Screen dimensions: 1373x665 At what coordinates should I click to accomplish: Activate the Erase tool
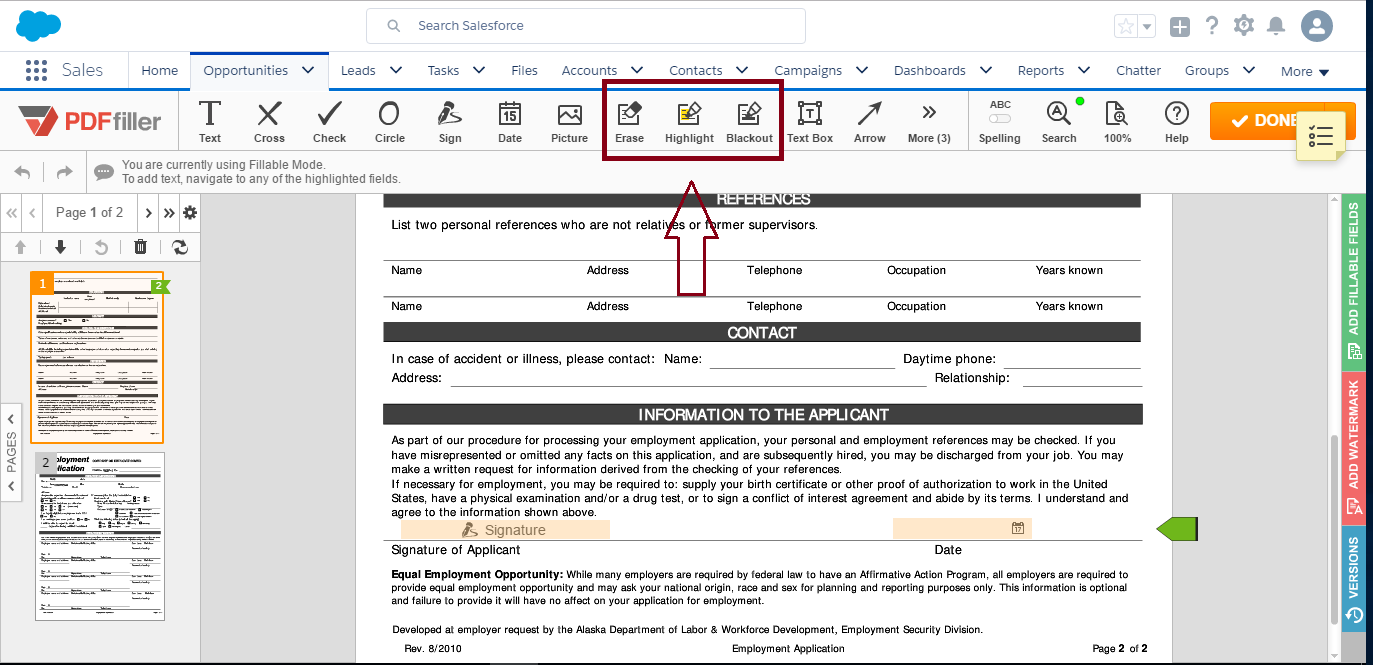click(630, 122)
